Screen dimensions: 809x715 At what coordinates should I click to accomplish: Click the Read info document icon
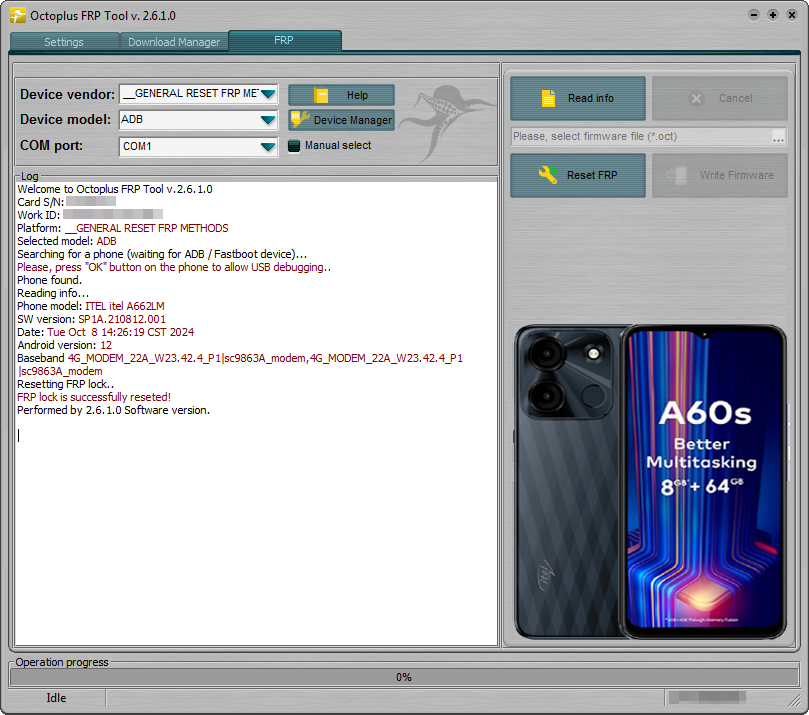pyautogui.click(x=548, y=98)
